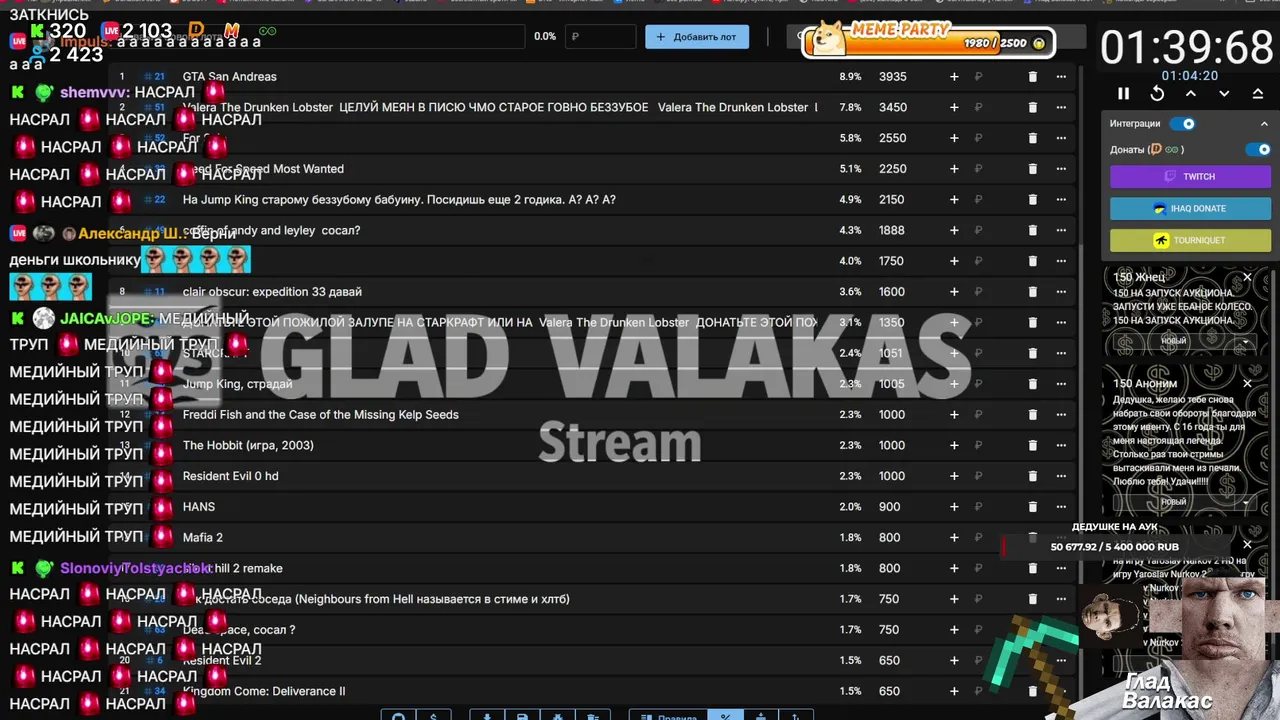Add amount to coffin of andy and leyley
The width and height of the screenshot is (1280, 720).
pyautogui.click(x=954, y=230)
